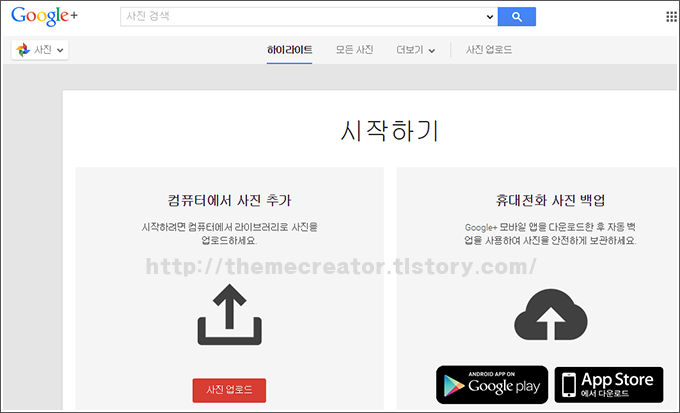Screen dimensions: 680x413
Task: Click the text starting with Google+ 모바일 앱을
Action: pos(550,233)
